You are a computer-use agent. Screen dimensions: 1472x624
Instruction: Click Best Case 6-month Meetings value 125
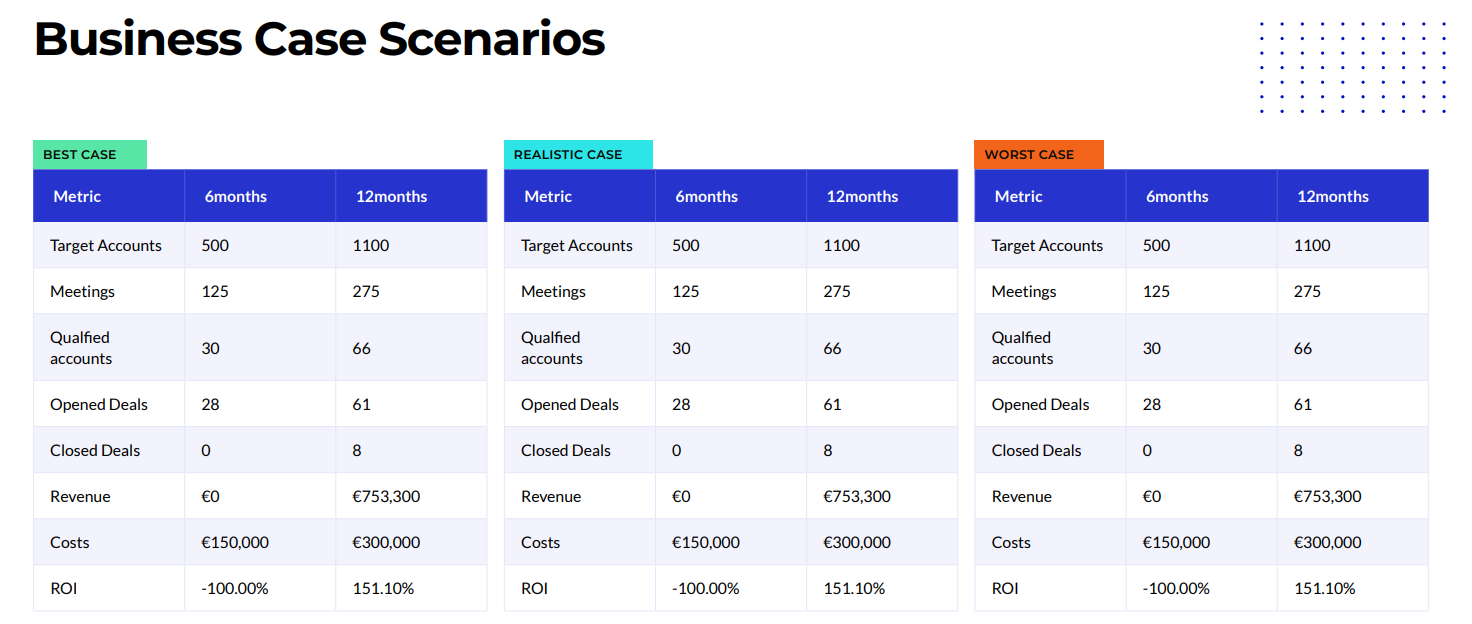[215, 291]
